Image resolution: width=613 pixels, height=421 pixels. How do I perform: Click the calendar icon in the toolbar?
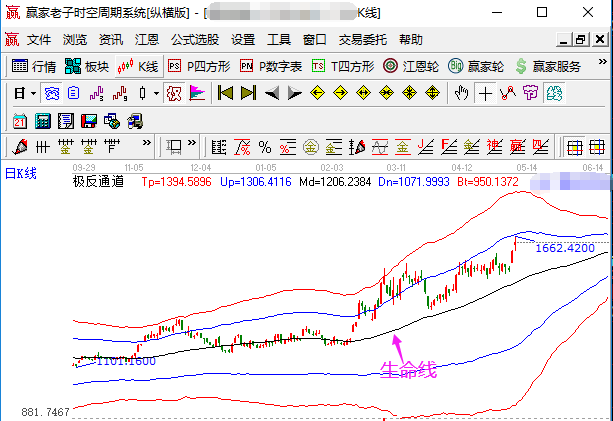point(19,121)
